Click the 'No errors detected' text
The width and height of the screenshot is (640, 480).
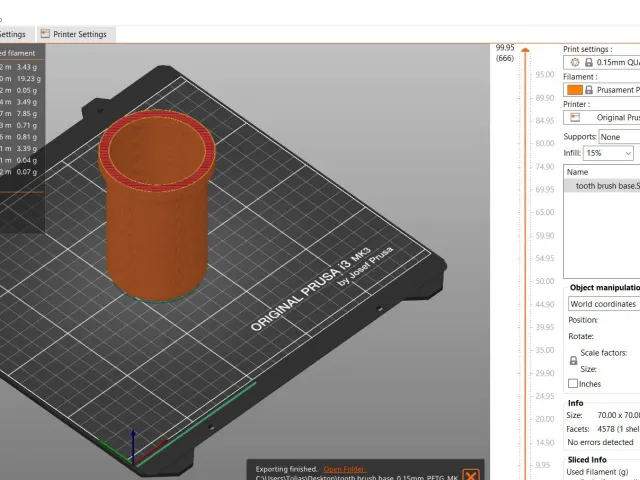click(600, 442)
